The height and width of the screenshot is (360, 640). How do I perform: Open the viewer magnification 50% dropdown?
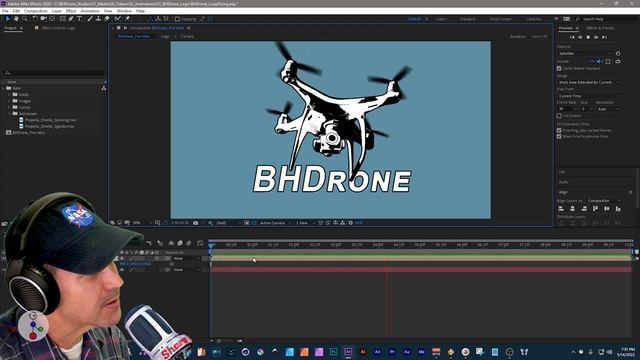[x=141, y=223]
